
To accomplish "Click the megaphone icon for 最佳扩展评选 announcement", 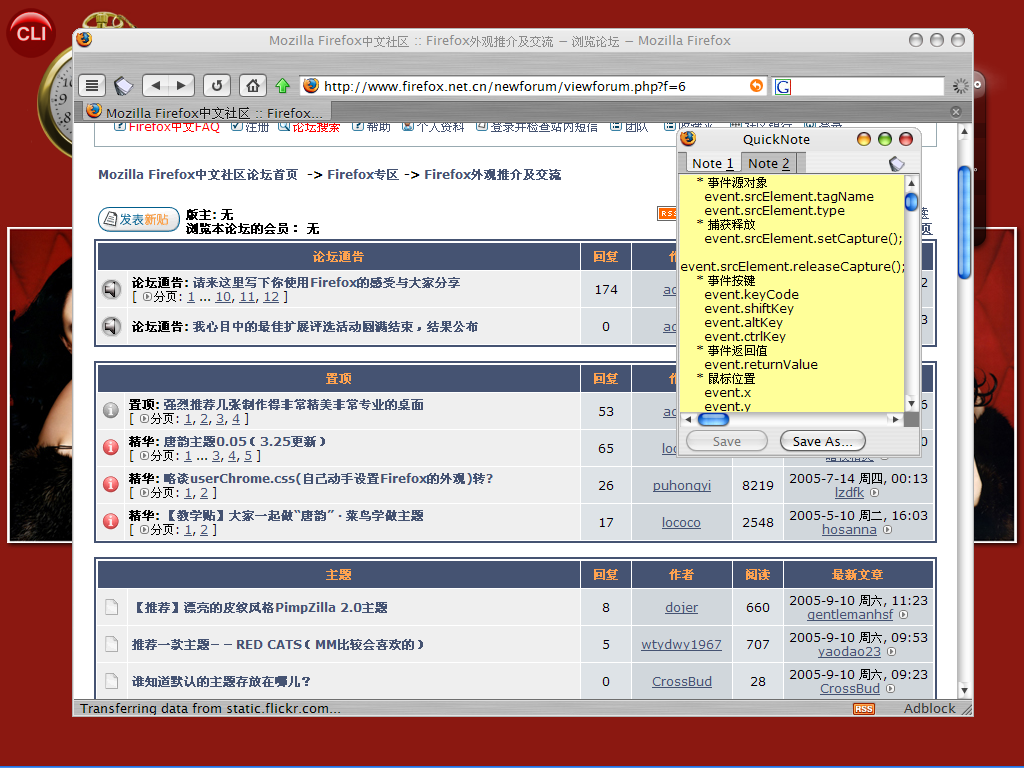I will (x=112, y=326).
